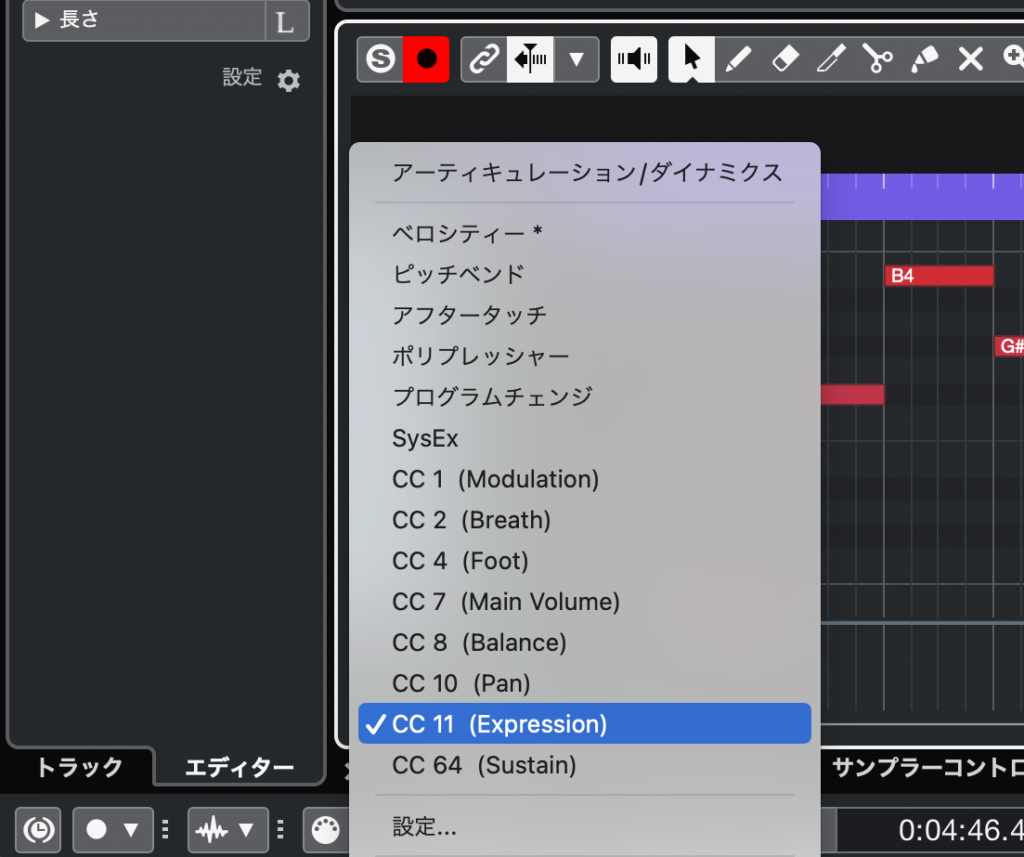Activate the Mute X tool

click(x=971, y=60)
